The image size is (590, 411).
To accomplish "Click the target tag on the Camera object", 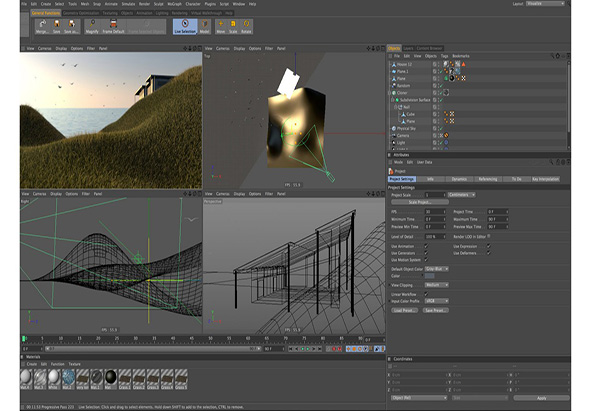I will 446,135.
